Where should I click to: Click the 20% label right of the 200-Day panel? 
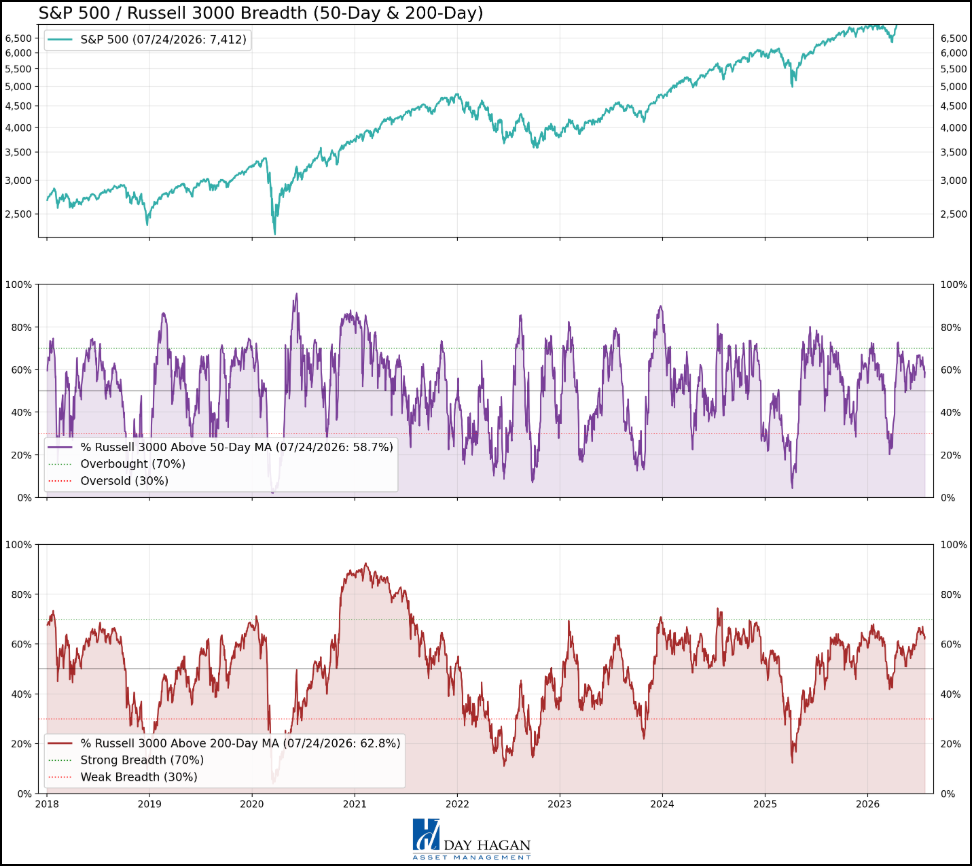pyautogui.click(x=951, y=744)
